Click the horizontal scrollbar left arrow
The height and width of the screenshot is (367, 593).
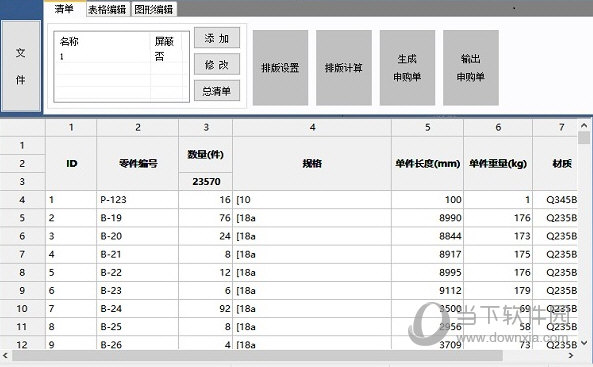tap(5, 355)
